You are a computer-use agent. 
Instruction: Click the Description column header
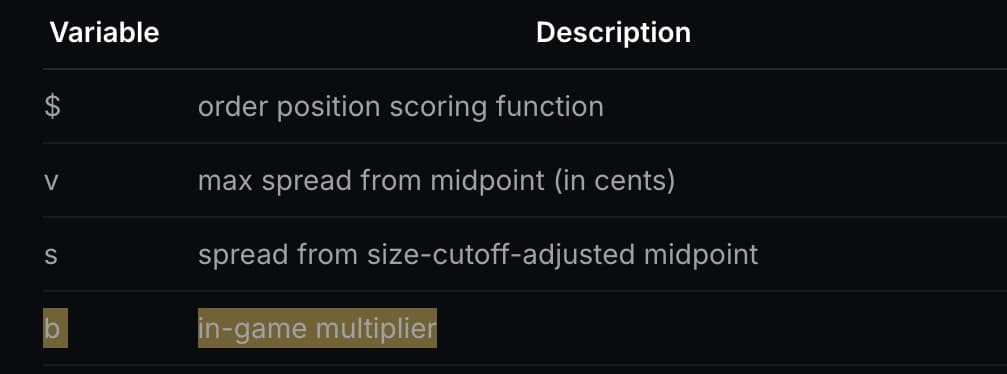[613, 33]
